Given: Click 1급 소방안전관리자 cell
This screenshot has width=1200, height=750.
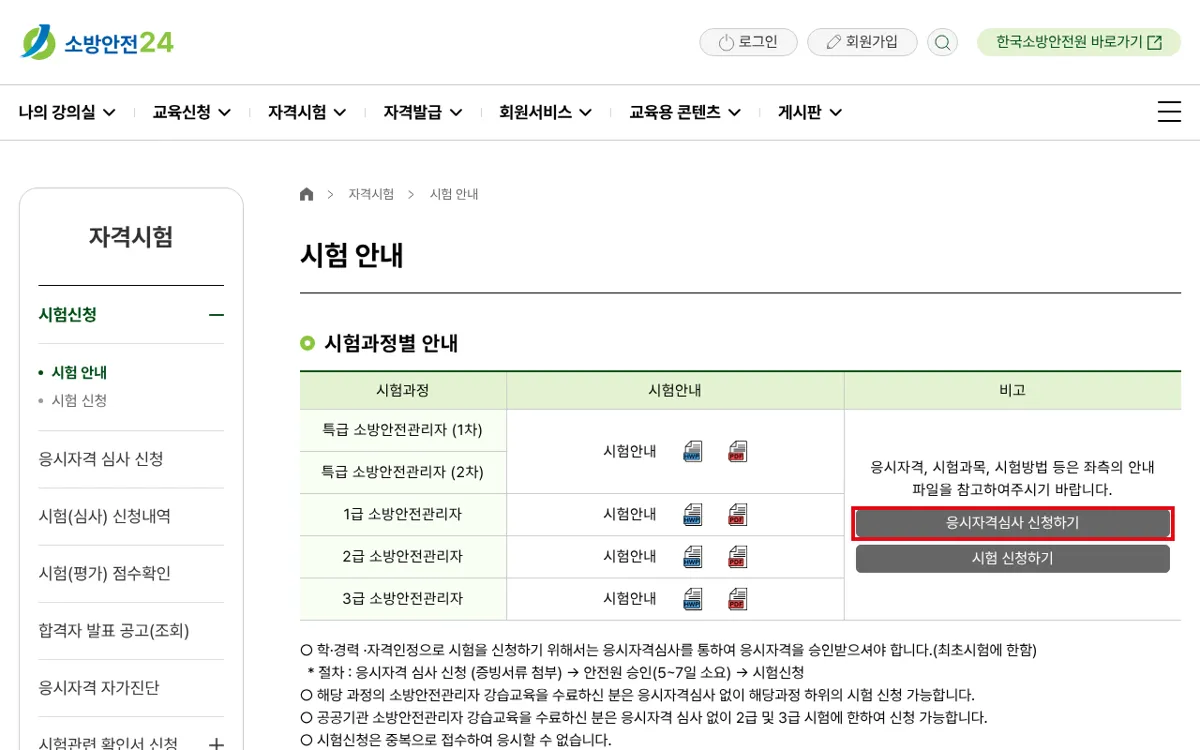Looking at the screenshot, I should tap(402, 514).
